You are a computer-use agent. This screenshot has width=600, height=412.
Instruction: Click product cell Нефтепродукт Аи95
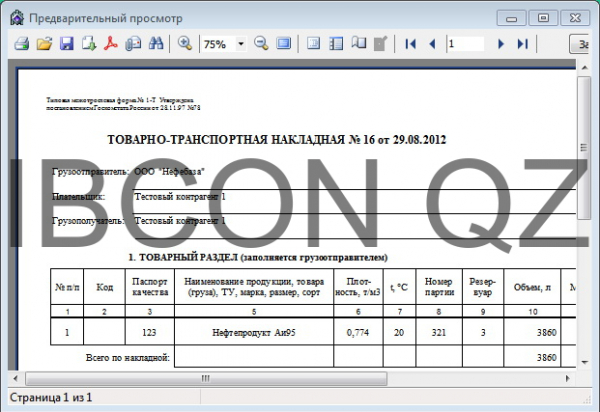[254, 332]
